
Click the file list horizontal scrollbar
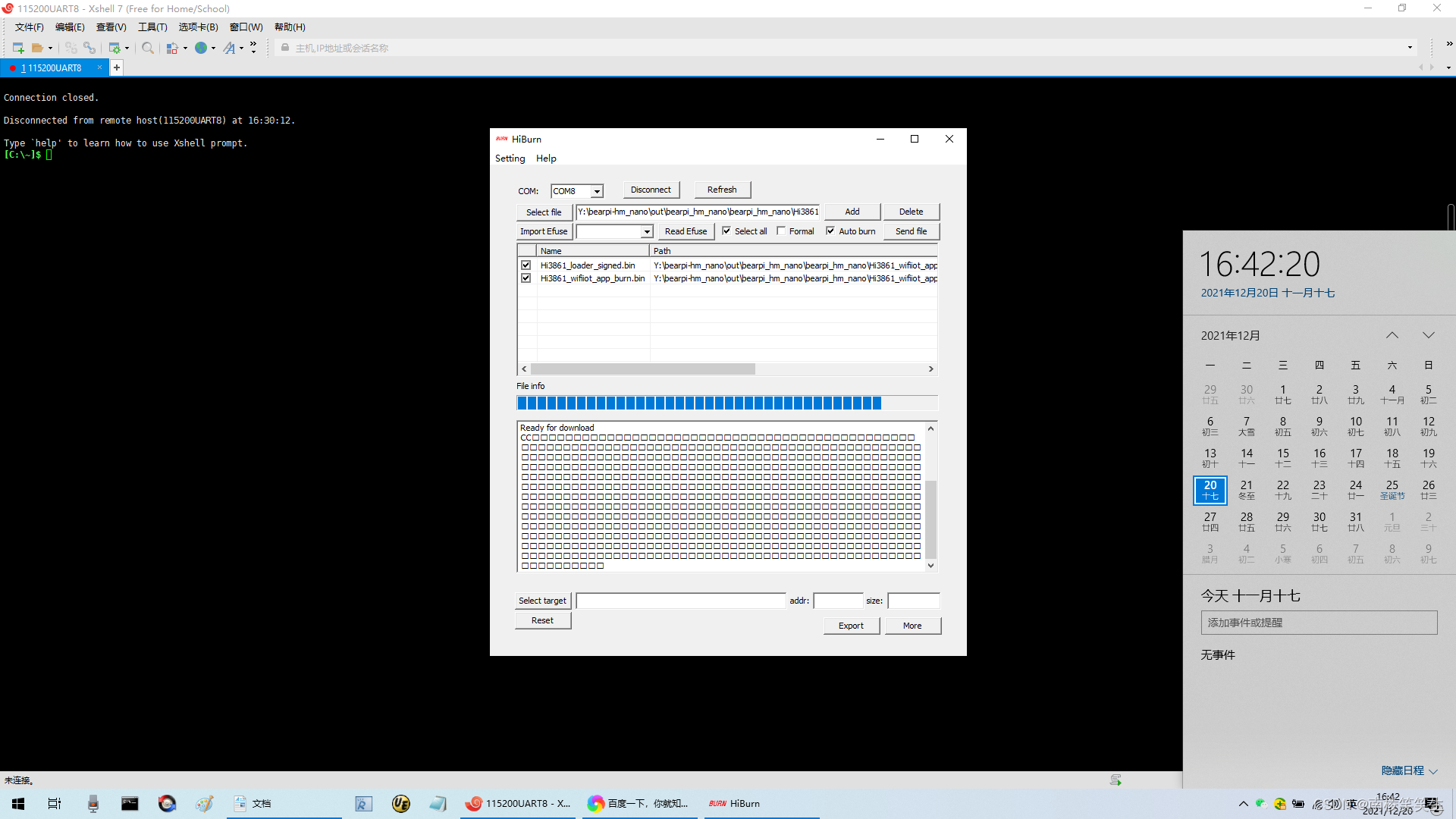click(645, 369)
